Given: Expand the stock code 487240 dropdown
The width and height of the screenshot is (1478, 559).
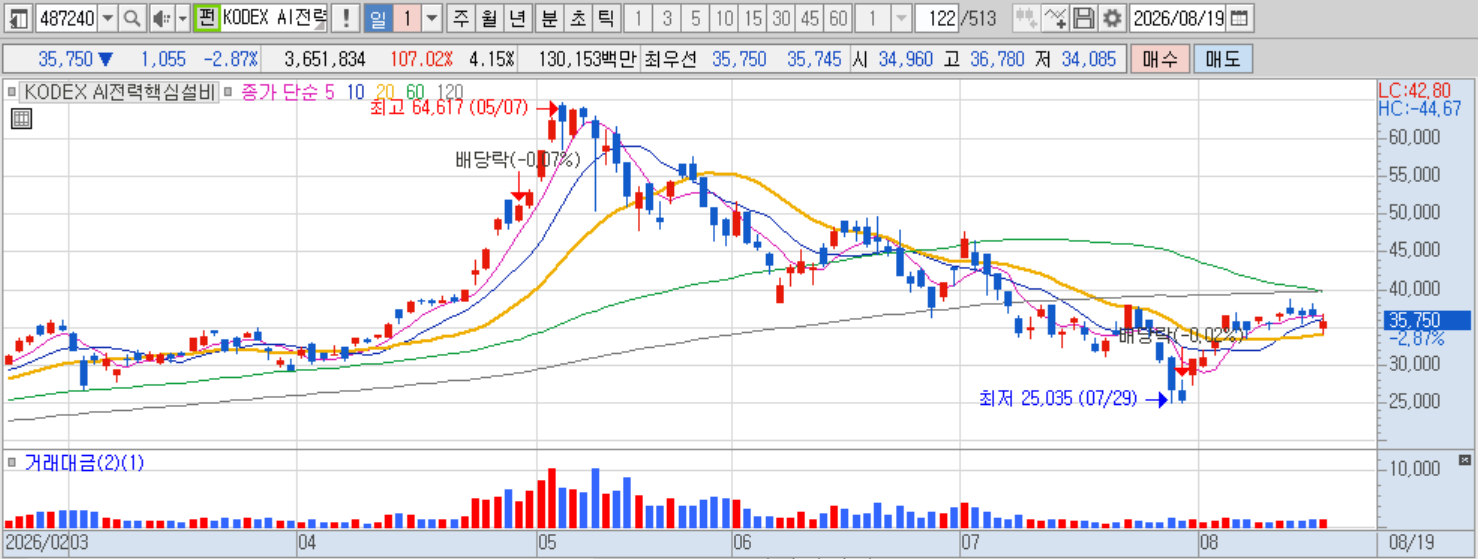Looking at the screenshot, I should point(108,18).
